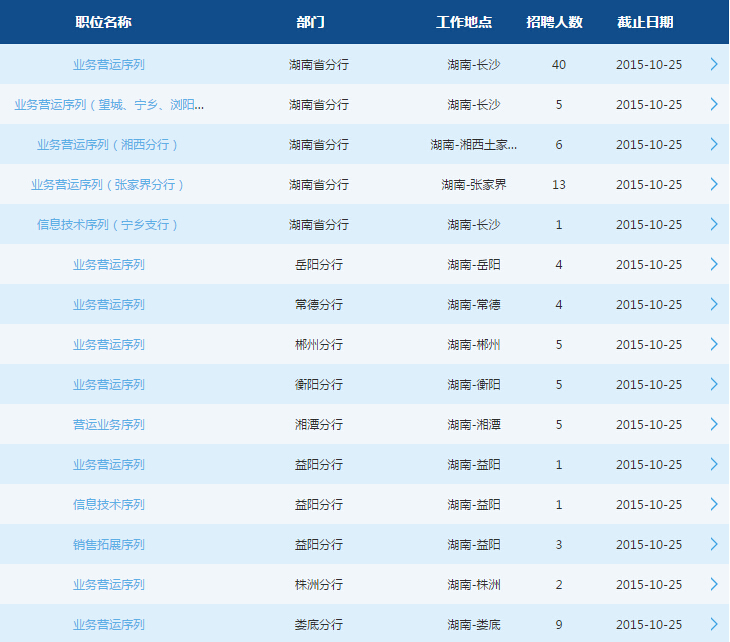Screen dimensions: 730x642
Task: Expand the 销售拓展序列 row via its chevron
Action: [714, 544]
